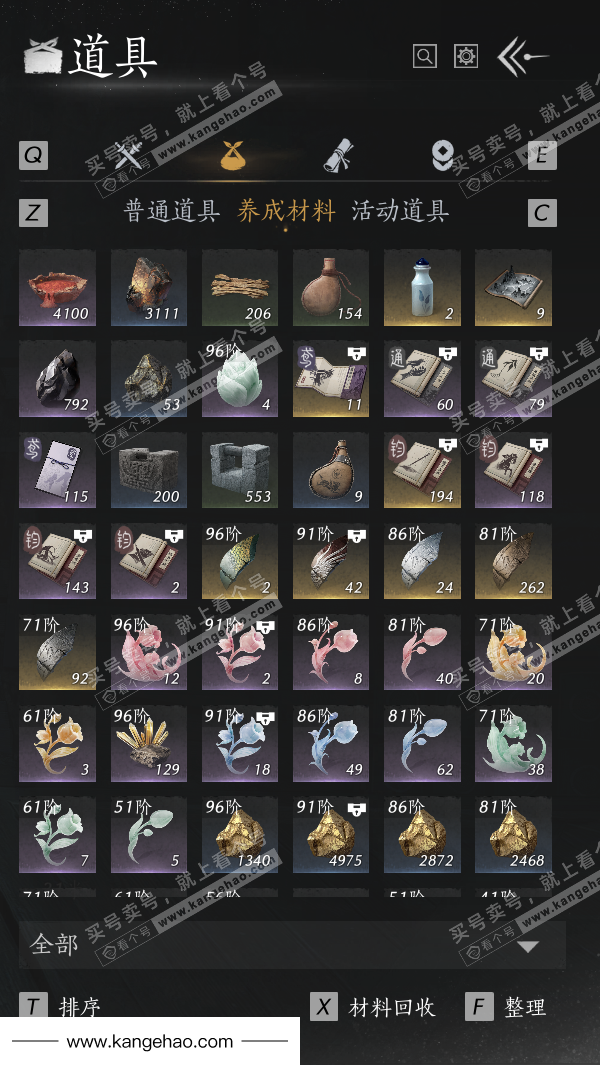Select the blue-white porcelain bottle item
The height and width of the screenshot is (1065, 600).
coord(422,288)
